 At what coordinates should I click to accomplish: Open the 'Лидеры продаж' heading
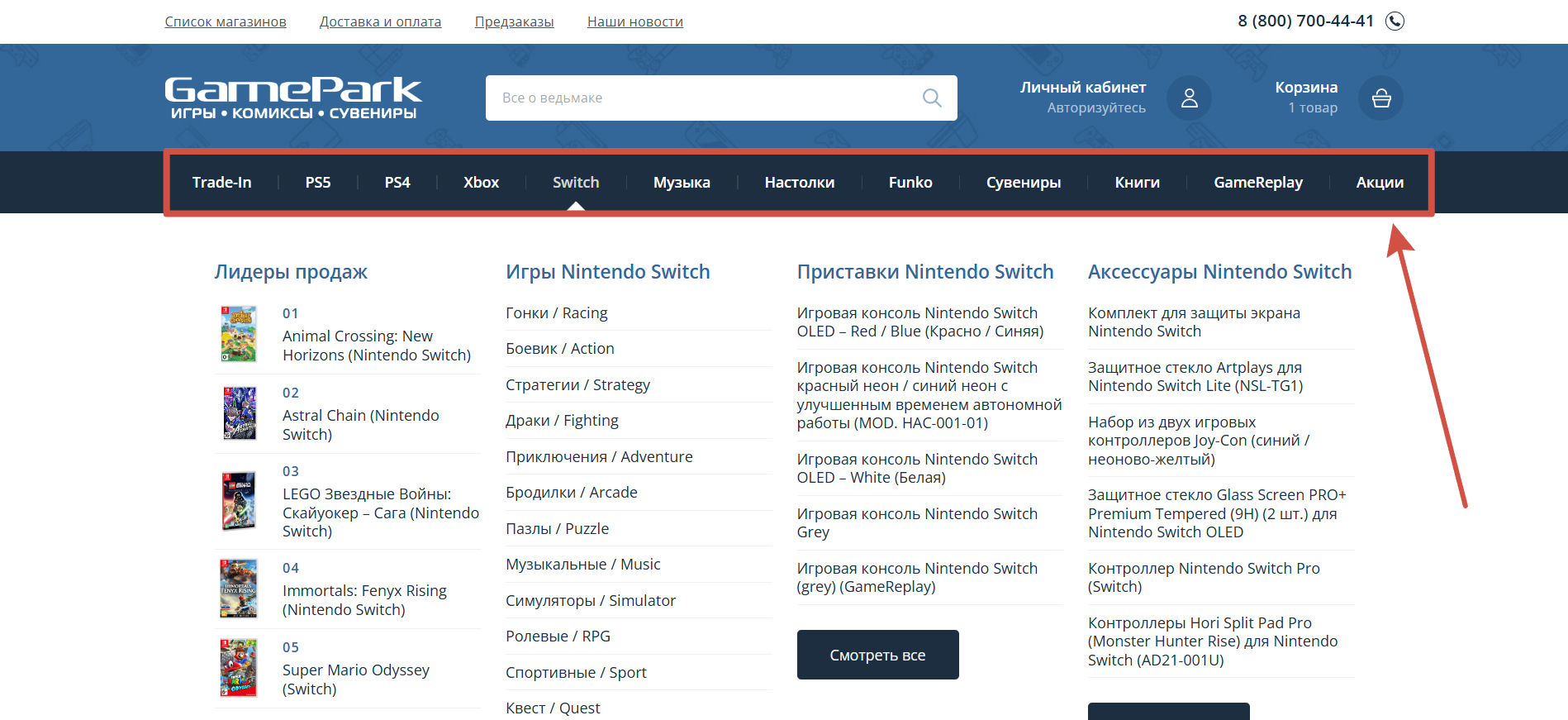(291, 272)
